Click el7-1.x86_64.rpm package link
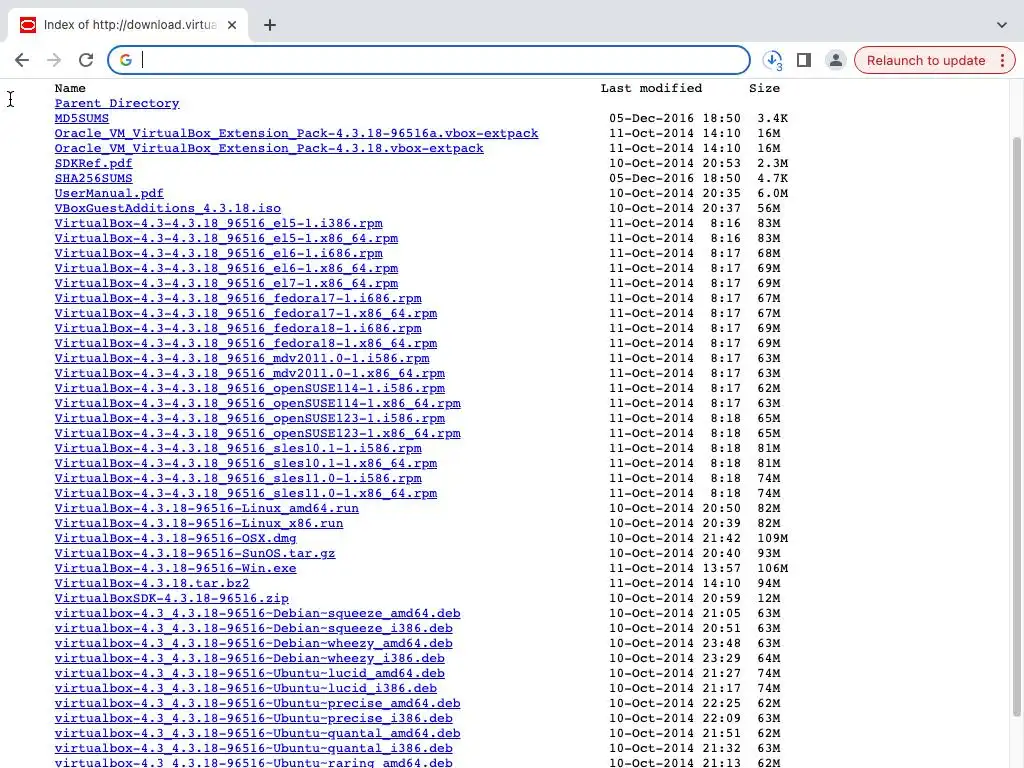 tap(227, 283)
